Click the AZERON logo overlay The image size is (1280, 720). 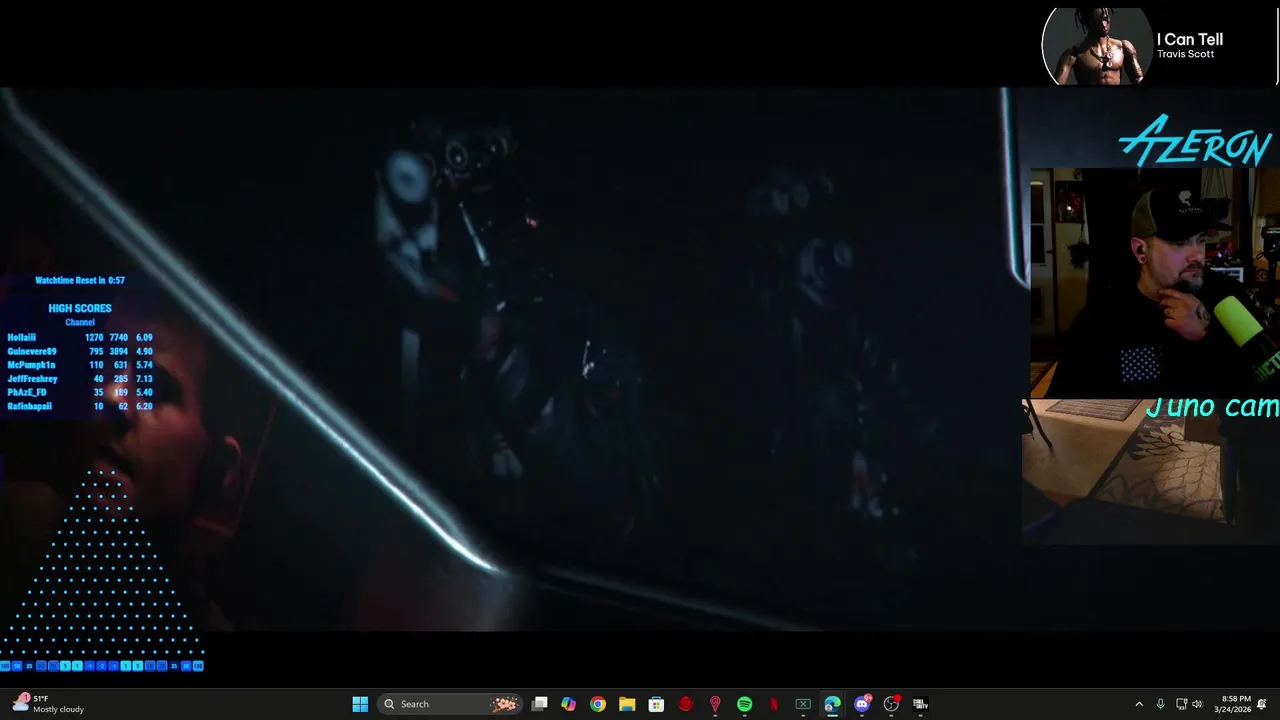[x=1195, y=140]
